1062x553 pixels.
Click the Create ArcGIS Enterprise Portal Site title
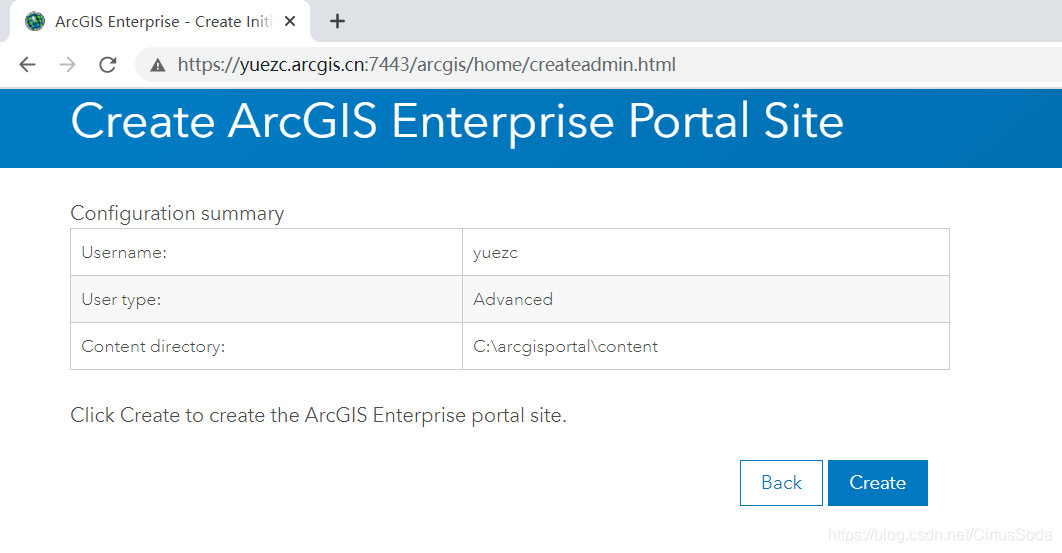[x=457, y=122]
